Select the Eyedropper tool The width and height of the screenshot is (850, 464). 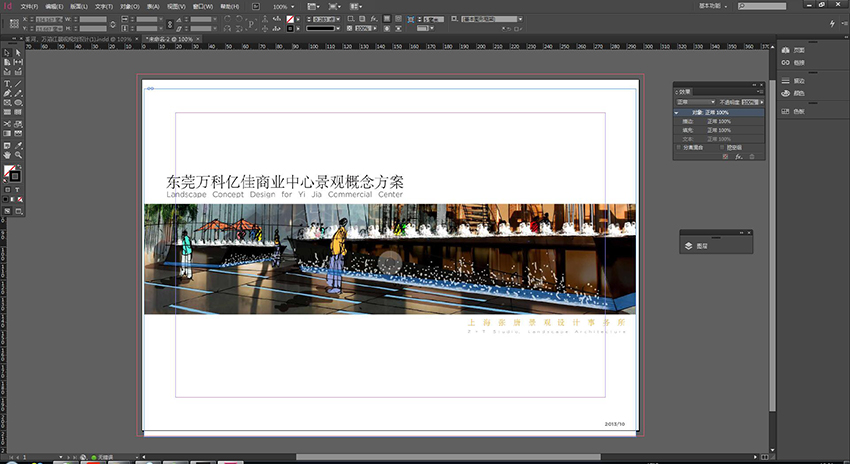tap(18, 146)
